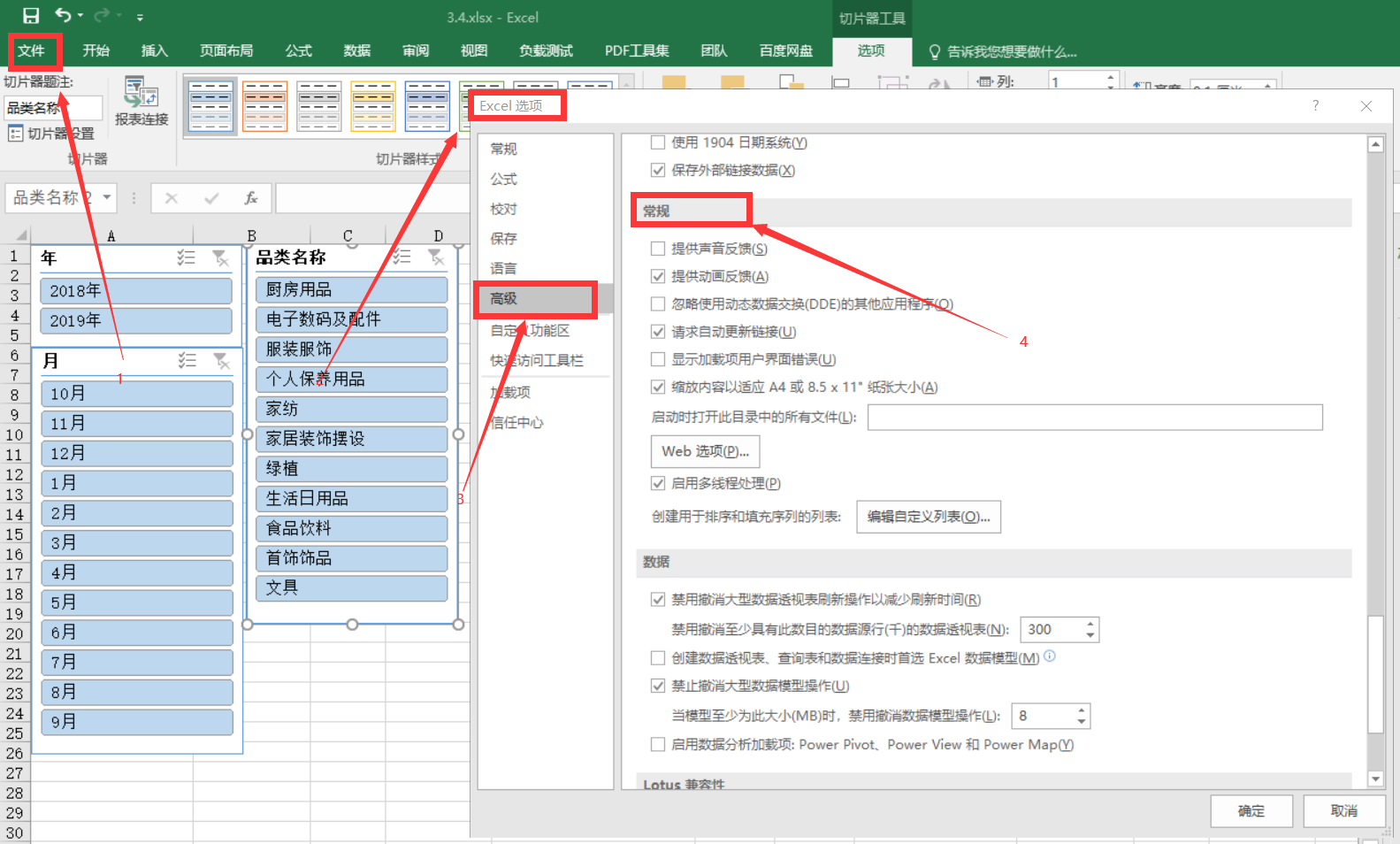
Task: Click options dialog scrollbar down arrow
Action: pyautogui.click(x=1375, y=779)
